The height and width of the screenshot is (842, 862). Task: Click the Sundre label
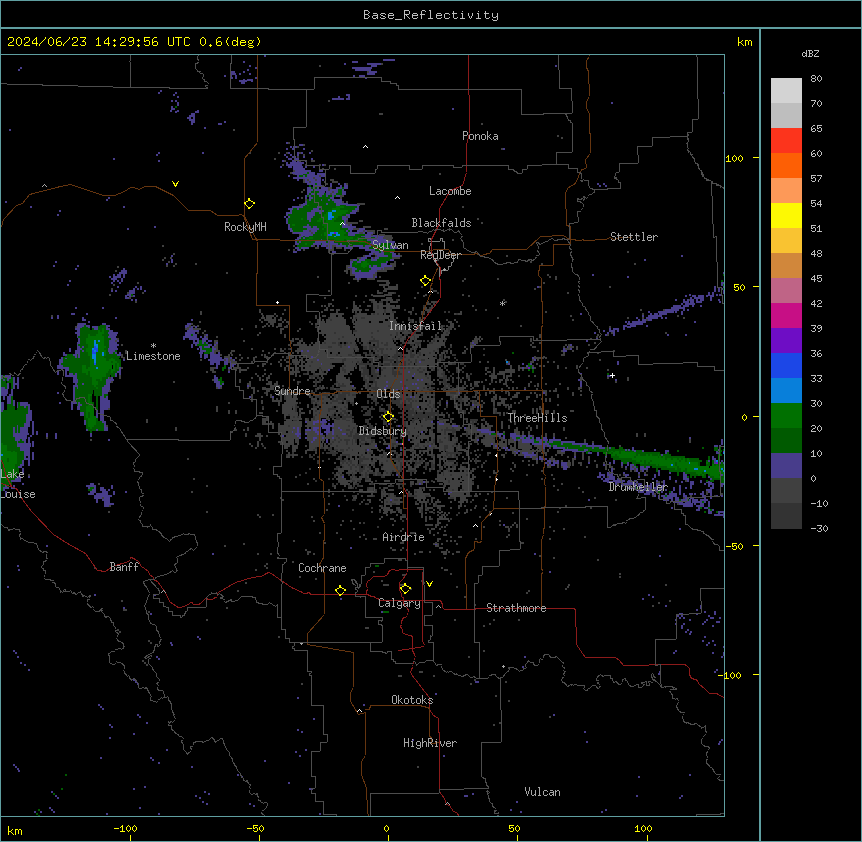[292, 391]
